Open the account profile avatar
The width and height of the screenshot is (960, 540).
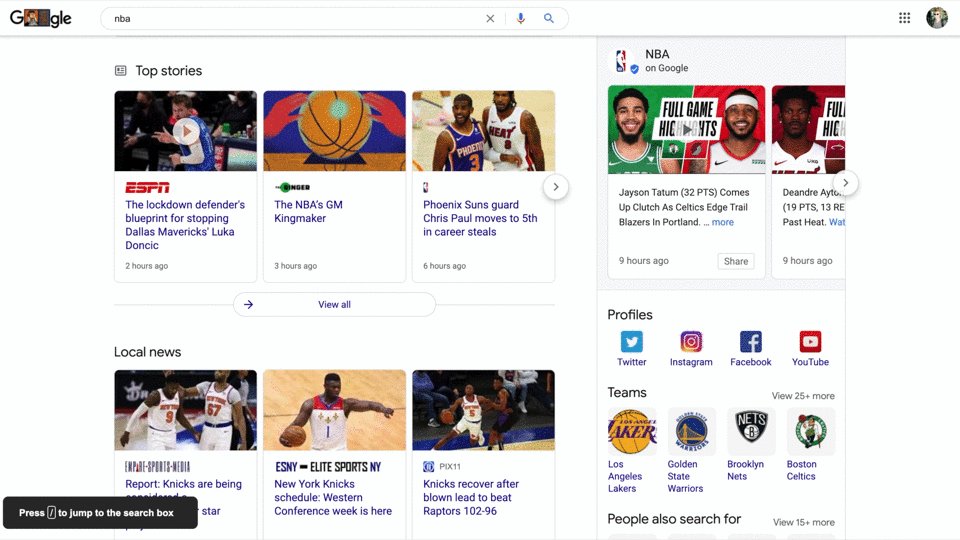(937, 18)
